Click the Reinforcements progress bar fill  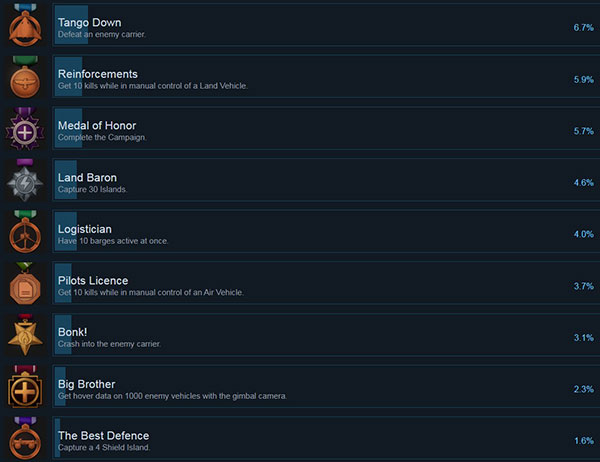(68, 77)
